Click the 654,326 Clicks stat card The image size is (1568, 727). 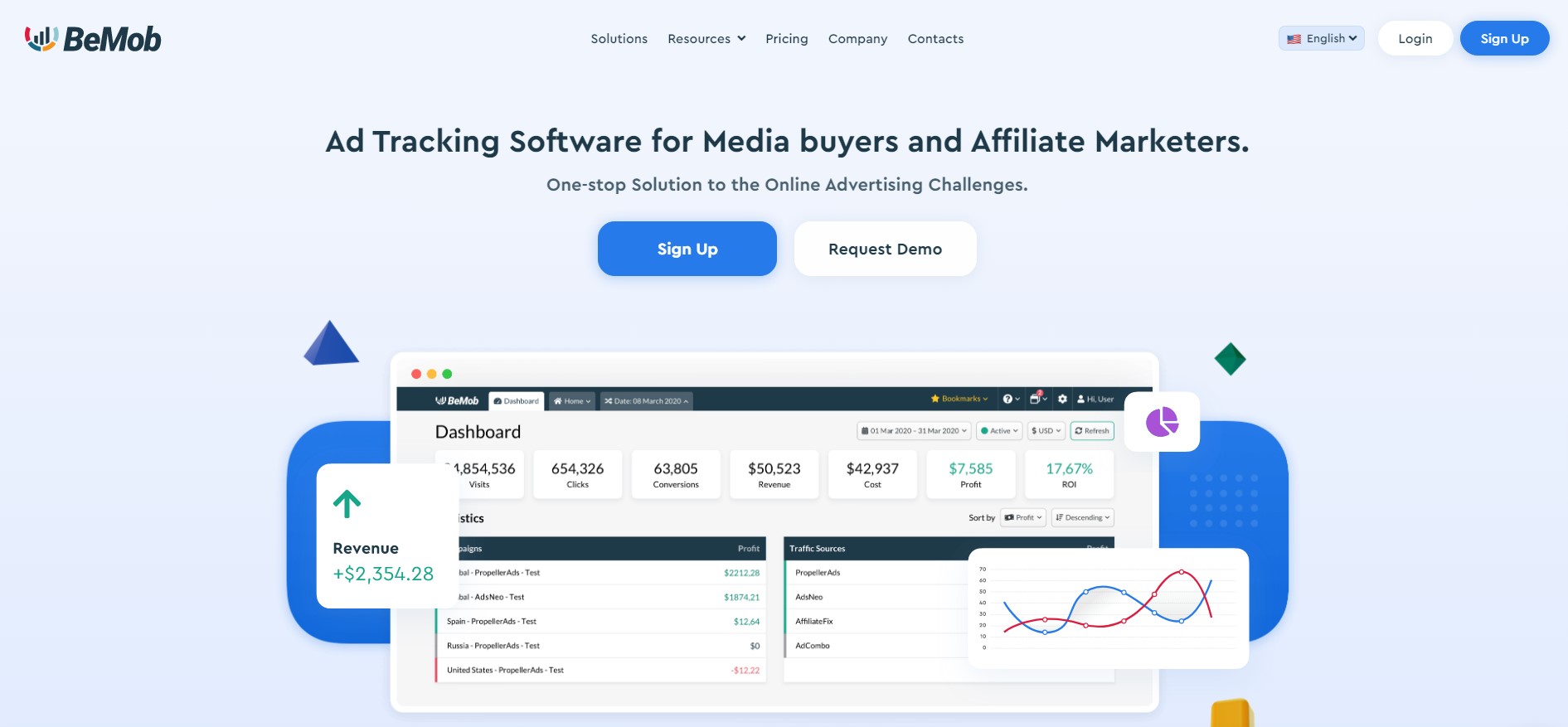[577, 474]
